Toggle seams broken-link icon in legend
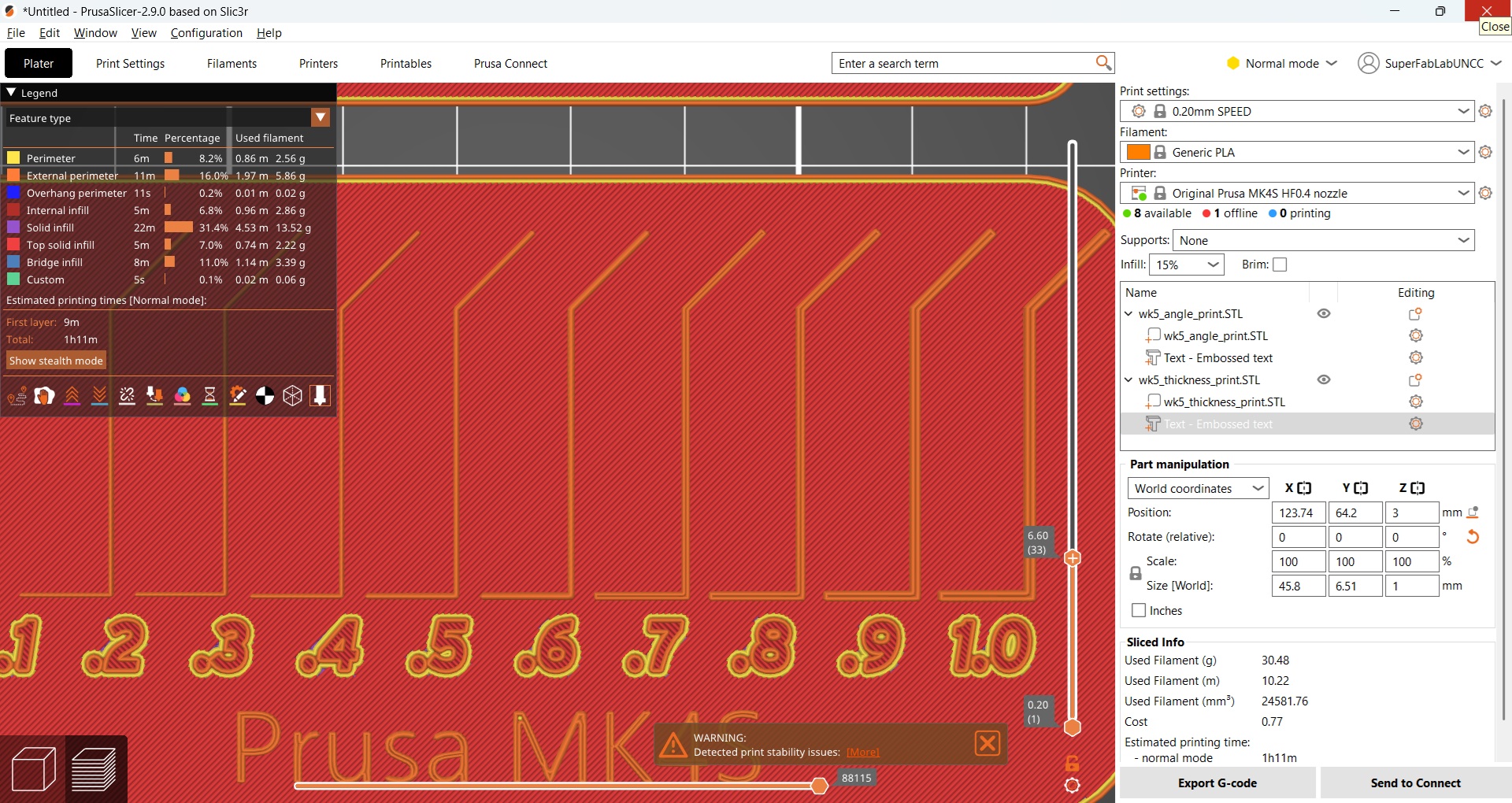Screen dimensions: 1512x803 (127, 395)
